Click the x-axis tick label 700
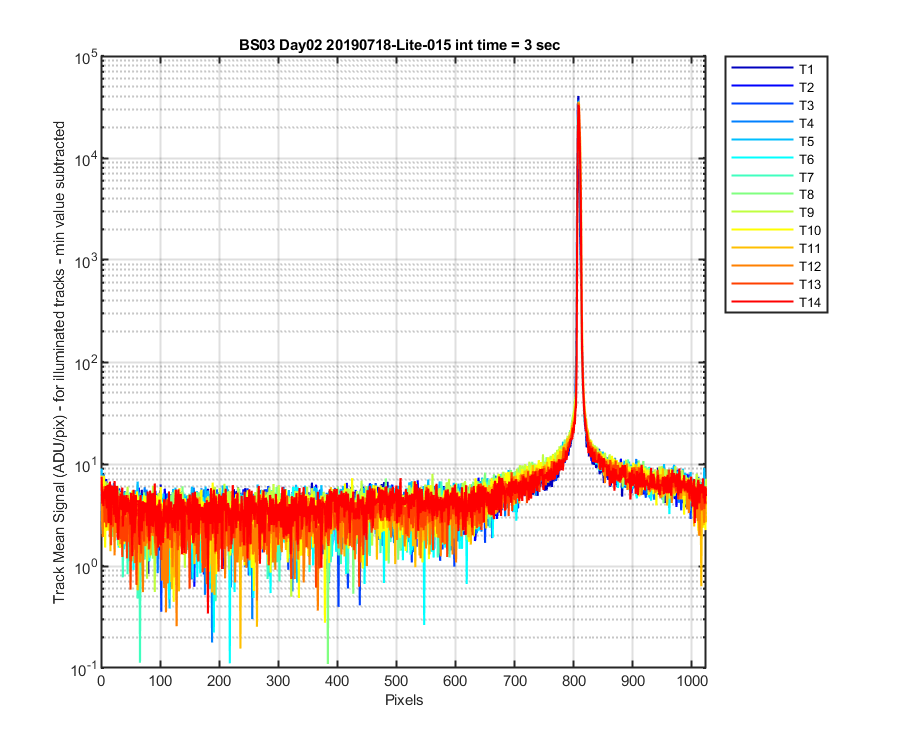 point(515,681)
